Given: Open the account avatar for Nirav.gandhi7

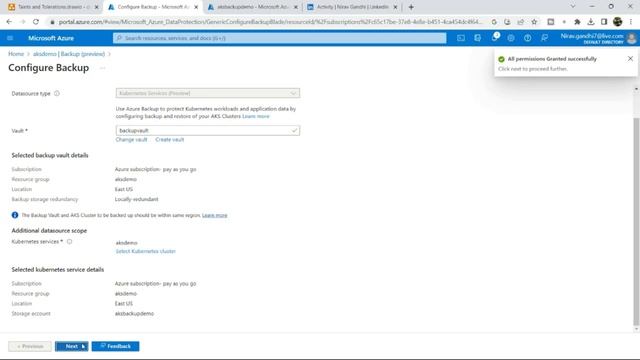Looking at the screenshot, I should [631, 38].
